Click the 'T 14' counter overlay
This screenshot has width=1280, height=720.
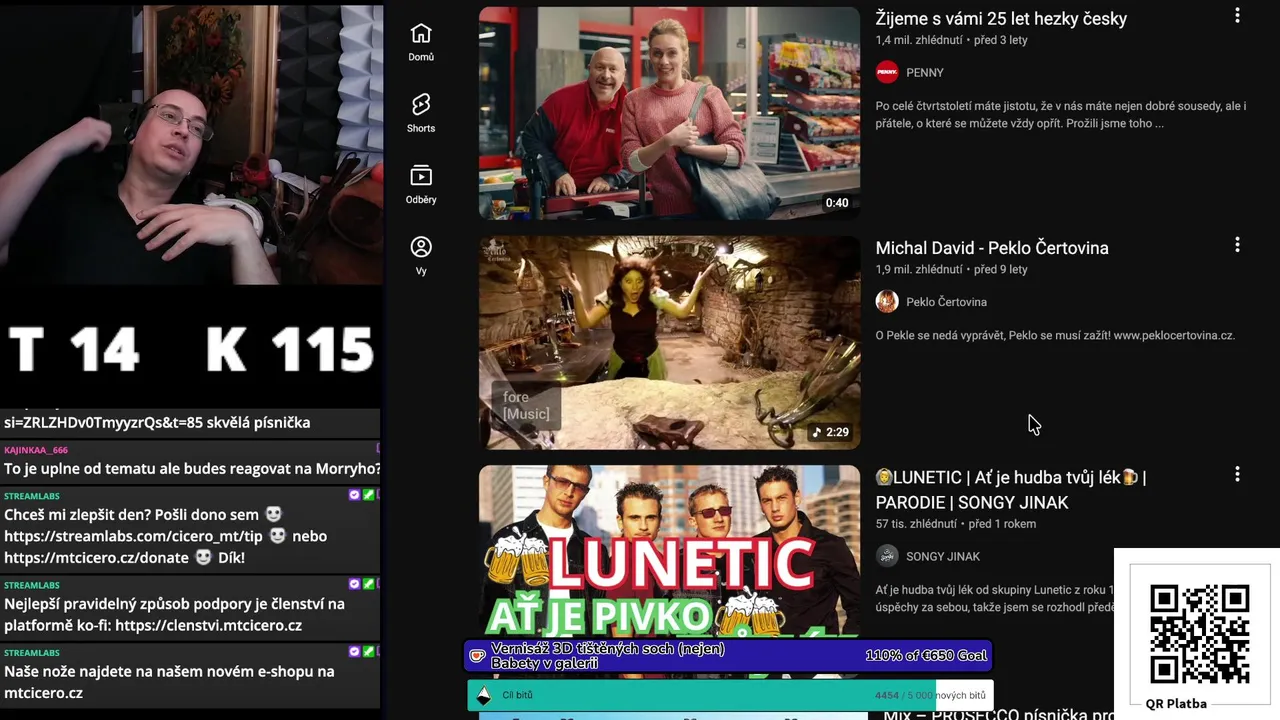click(x=73, y=350)
